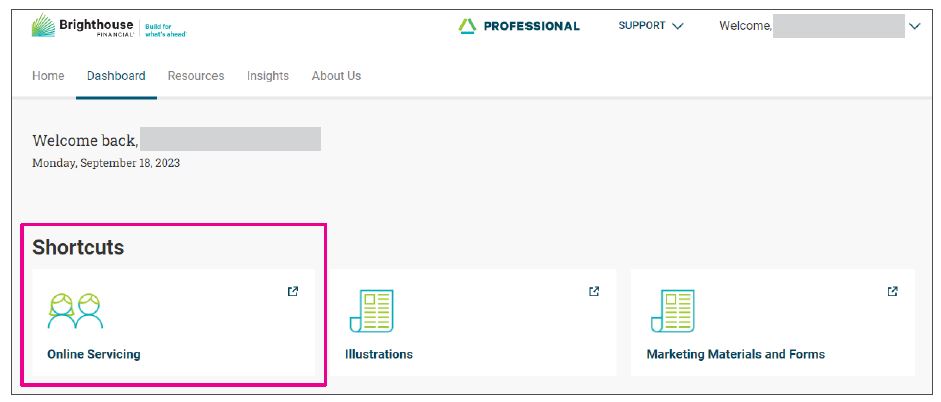Click the Brighthouse Financial logo
Image resolution: width=941 pixels, height=402 pixels.
pos(93,26)
